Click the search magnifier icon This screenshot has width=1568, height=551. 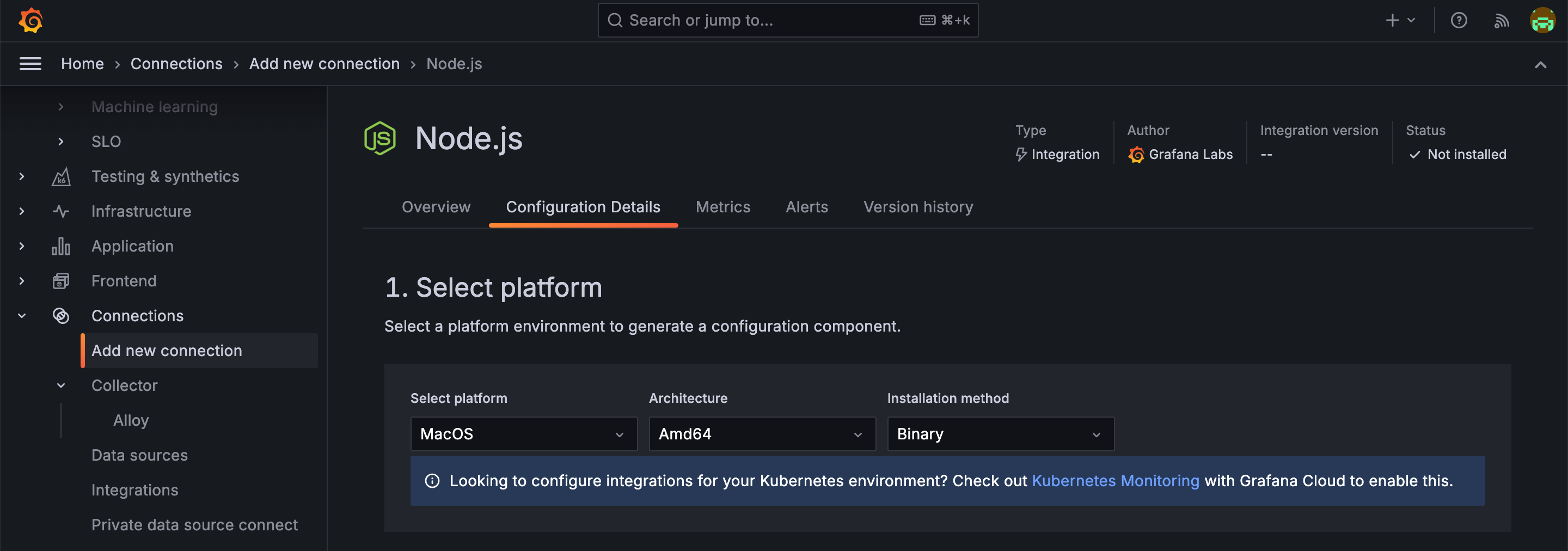coord(615,20)
